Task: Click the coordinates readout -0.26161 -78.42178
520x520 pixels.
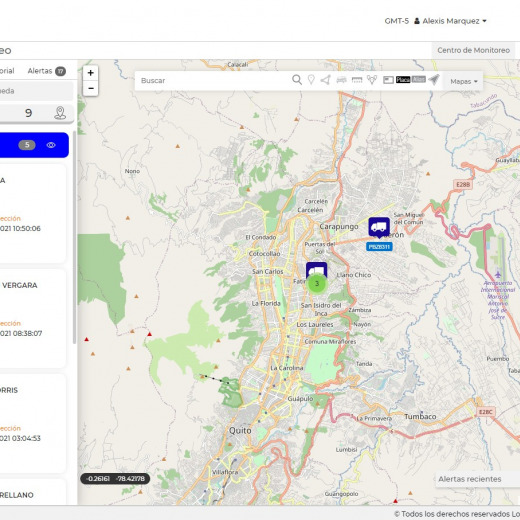Action: point(115,479)
